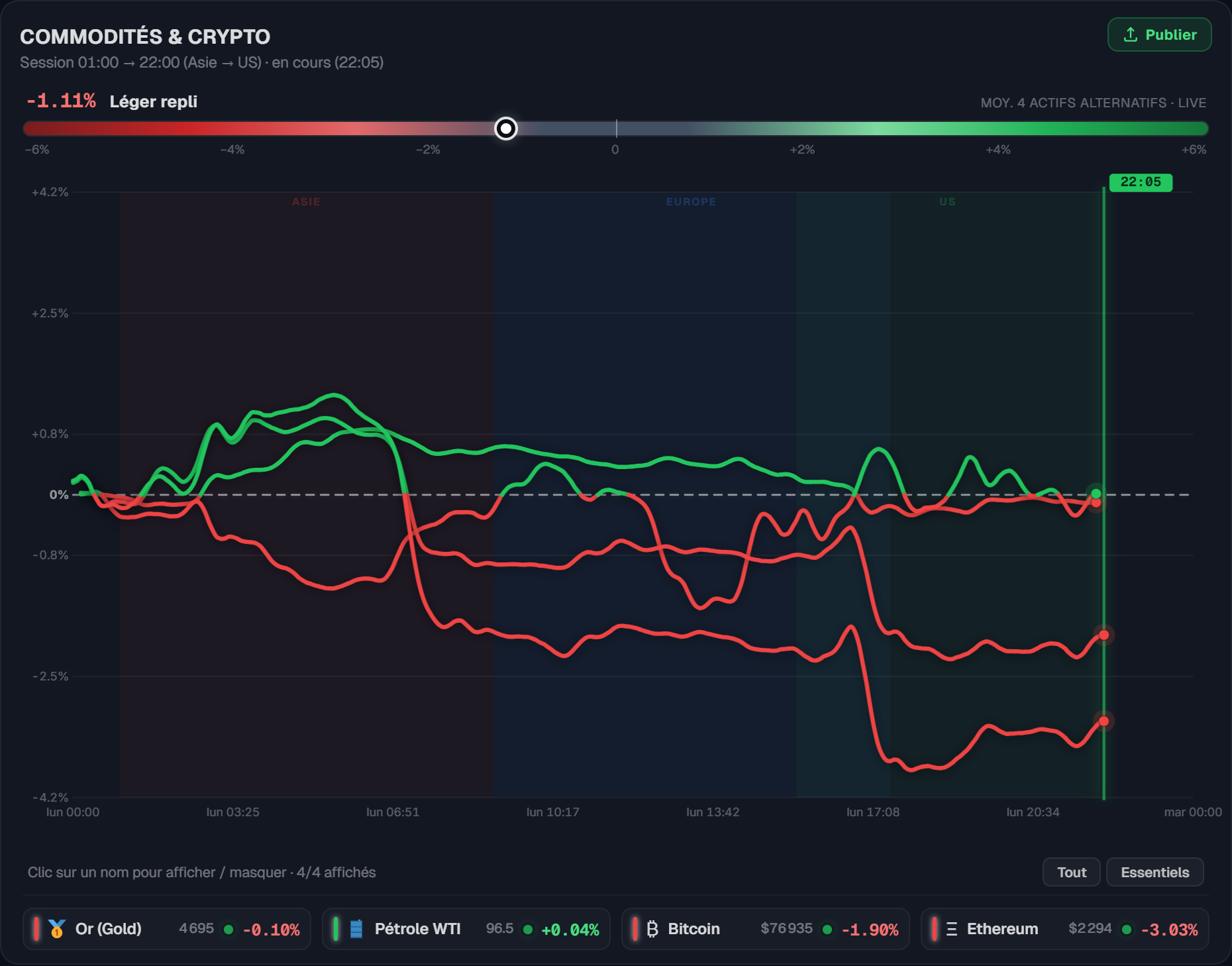Viewport: 1232px width, 966px height.
Task: Select the Tout filter button
Action: coord(1071,872)
